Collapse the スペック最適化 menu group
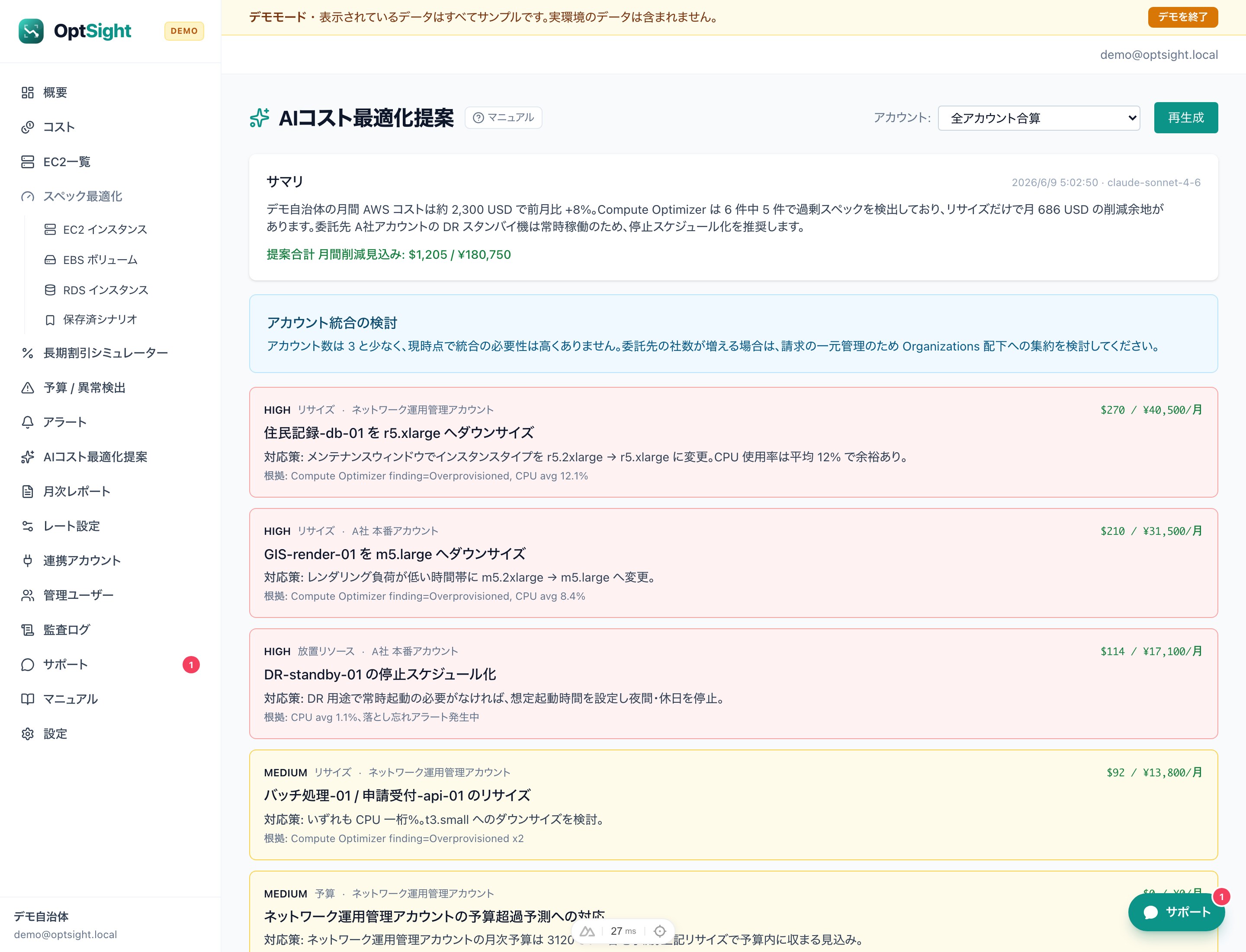 coord(110,196)
